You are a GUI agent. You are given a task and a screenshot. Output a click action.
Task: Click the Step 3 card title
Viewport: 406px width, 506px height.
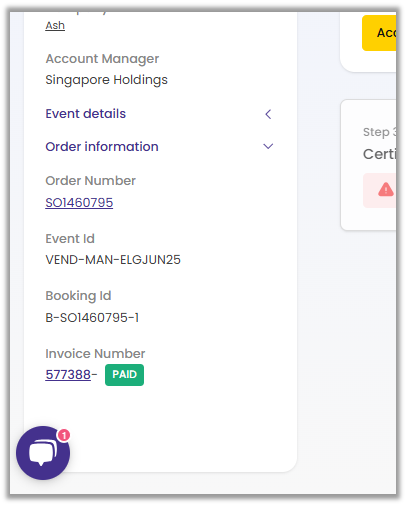click(x=380, y=154)
